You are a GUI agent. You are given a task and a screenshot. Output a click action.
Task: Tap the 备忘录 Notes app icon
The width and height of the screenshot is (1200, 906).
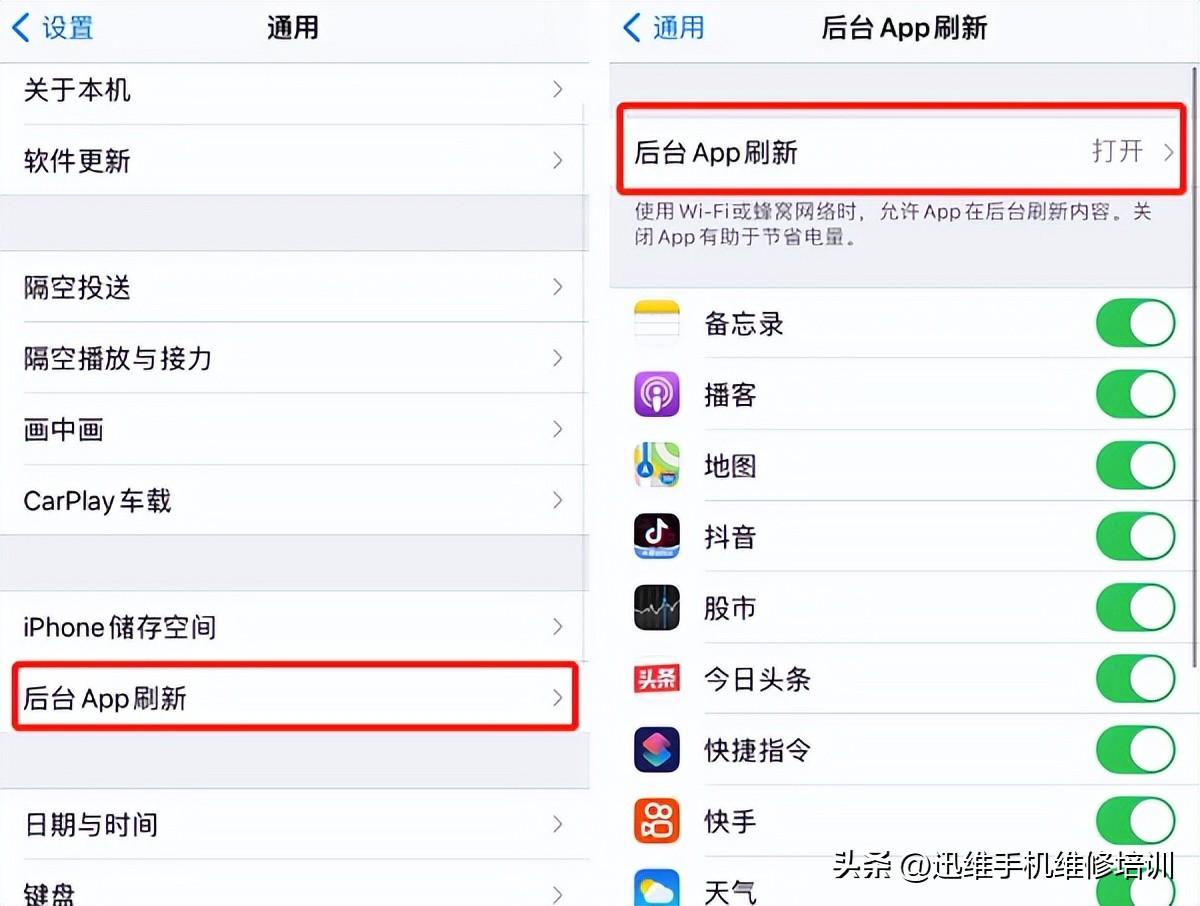(657, 324)
